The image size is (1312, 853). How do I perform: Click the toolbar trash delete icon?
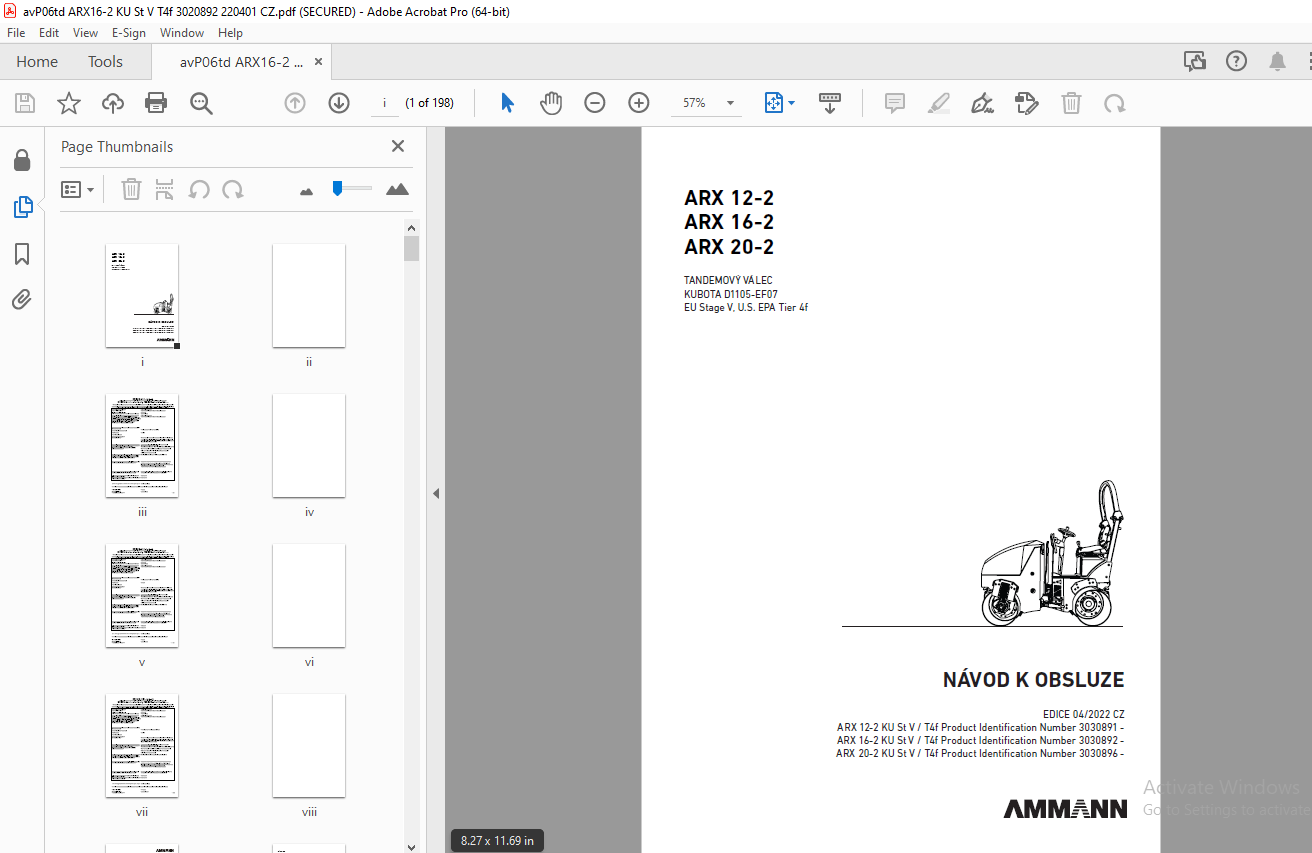tap(1071, 103)
